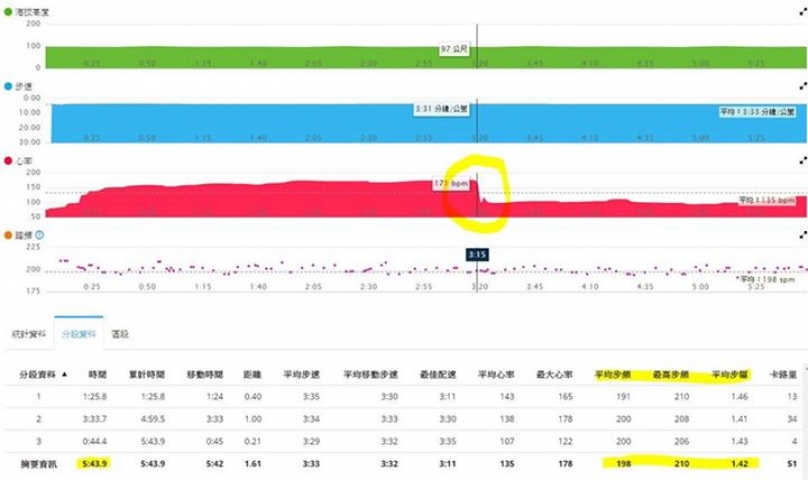Toggle the blue pace legend dot
The image size is (808, 480).
click(8, 86)
